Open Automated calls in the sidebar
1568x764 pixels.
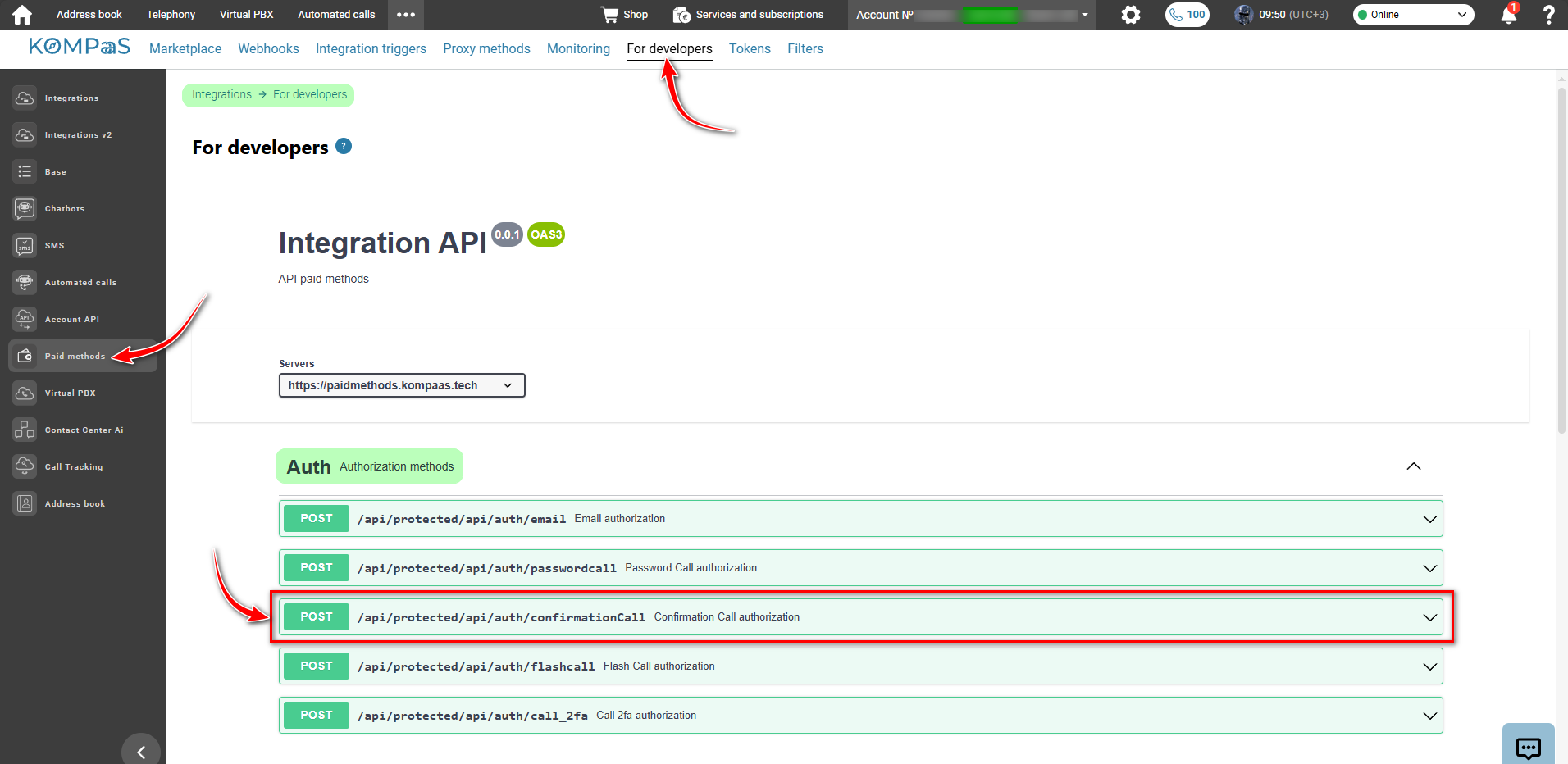click(82, 283)
